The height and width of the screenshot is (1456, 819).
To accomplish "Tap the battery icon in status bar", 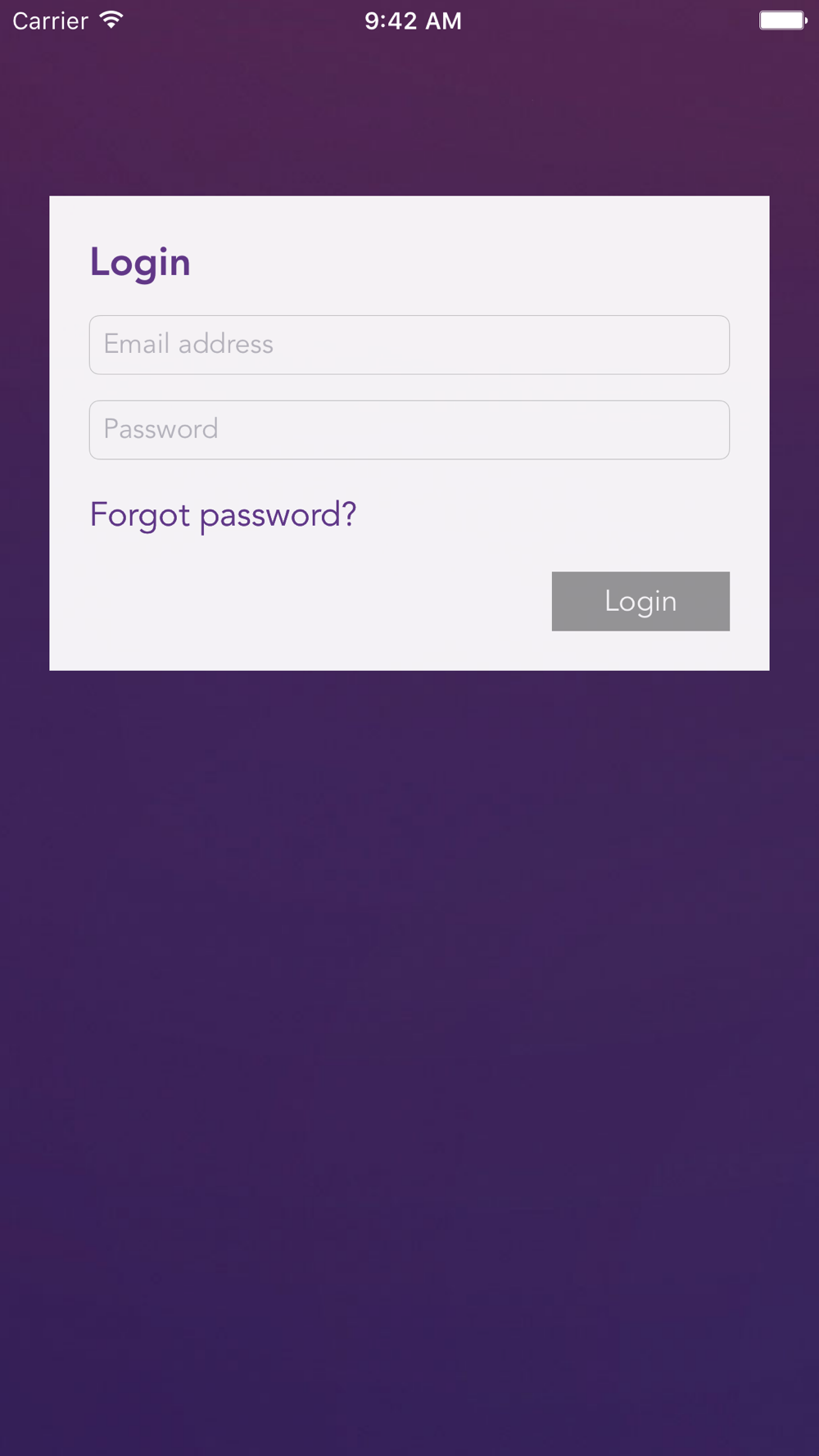I will coord(783,20).
